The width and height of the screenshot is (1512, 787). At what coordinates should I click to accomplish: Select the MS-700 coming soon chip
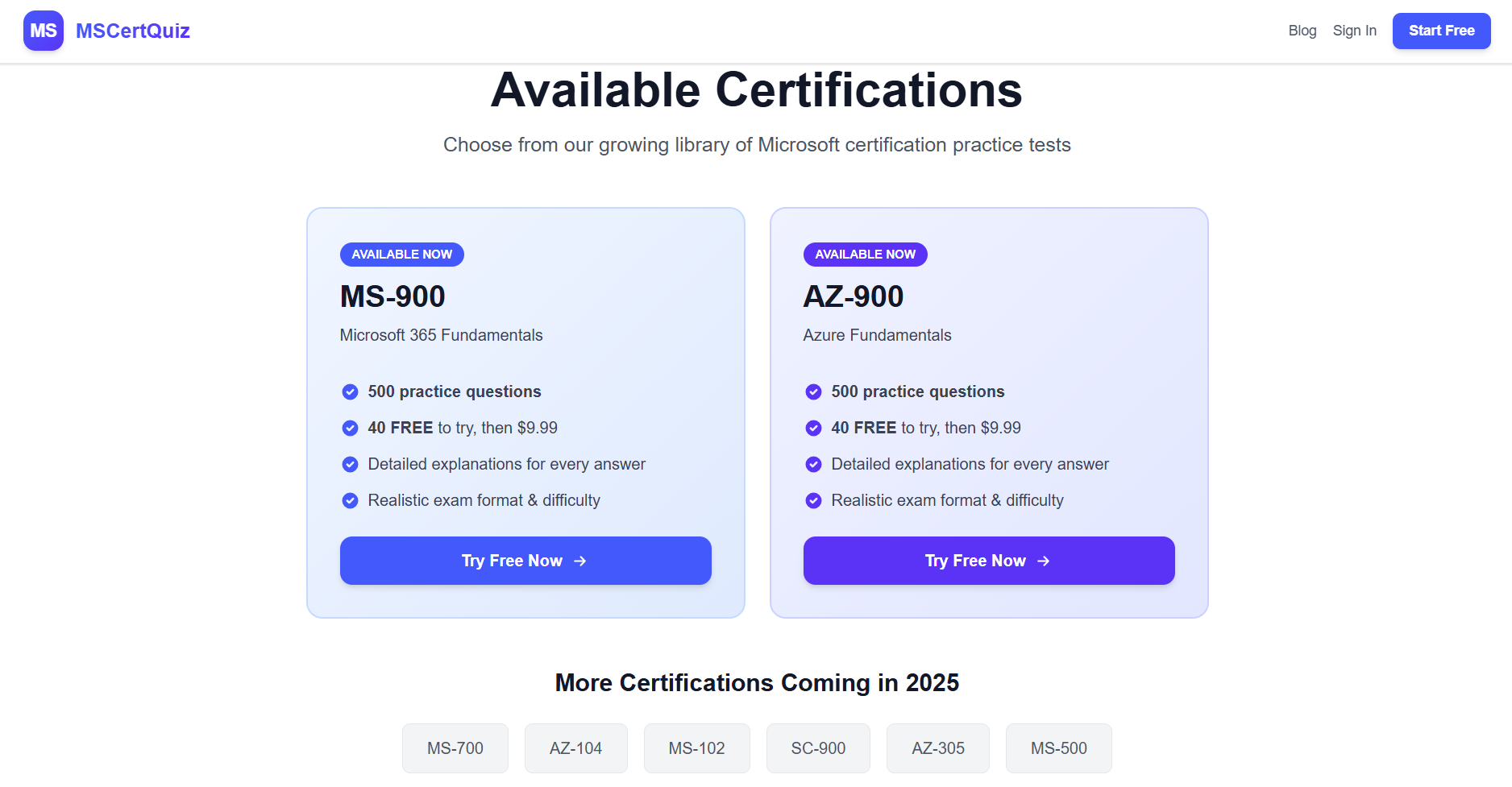(455, 748)
